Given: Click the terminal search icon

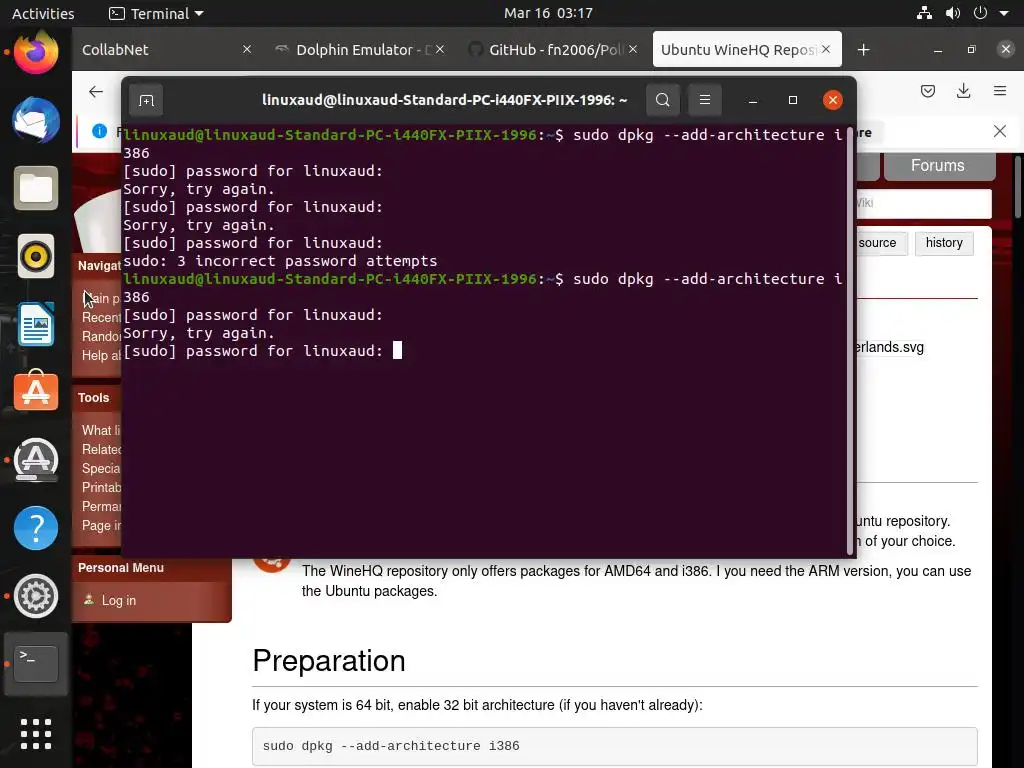Looking at the screenshot, I should pos(662,100).
